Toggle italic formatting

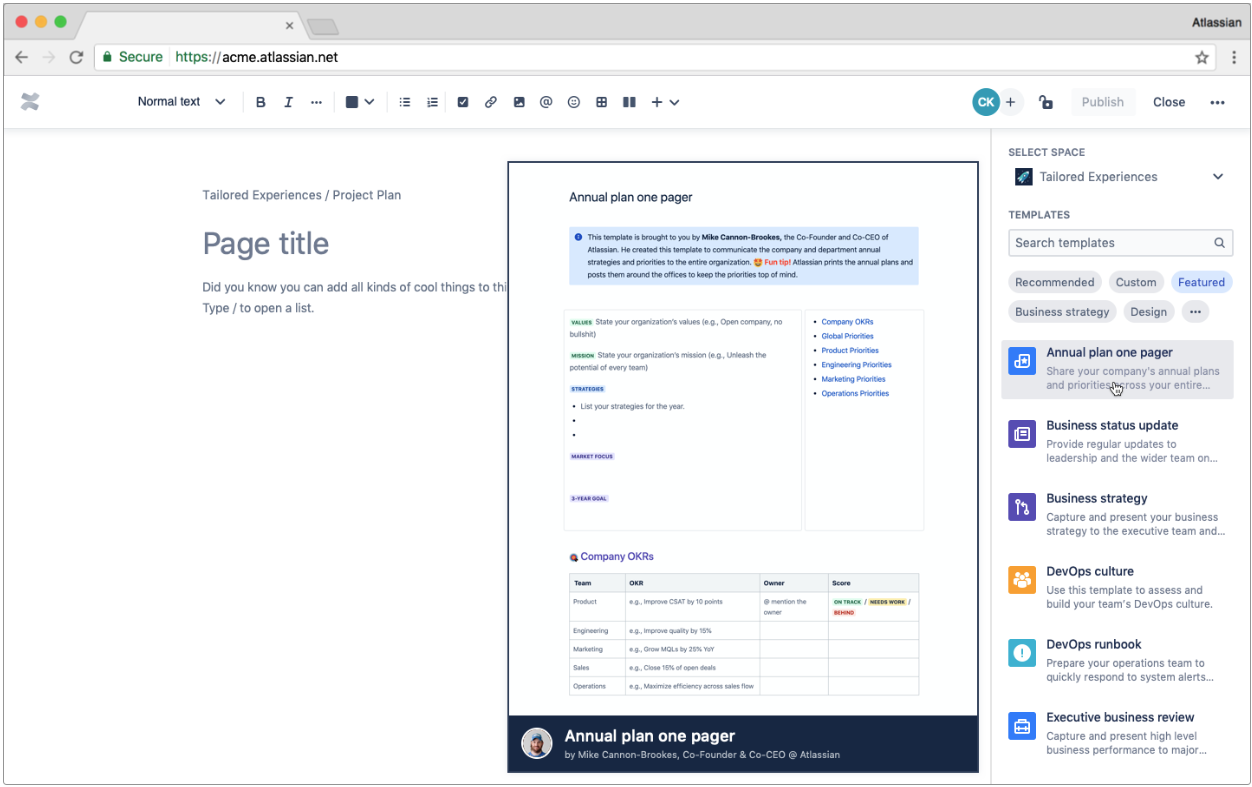(288, 102)
